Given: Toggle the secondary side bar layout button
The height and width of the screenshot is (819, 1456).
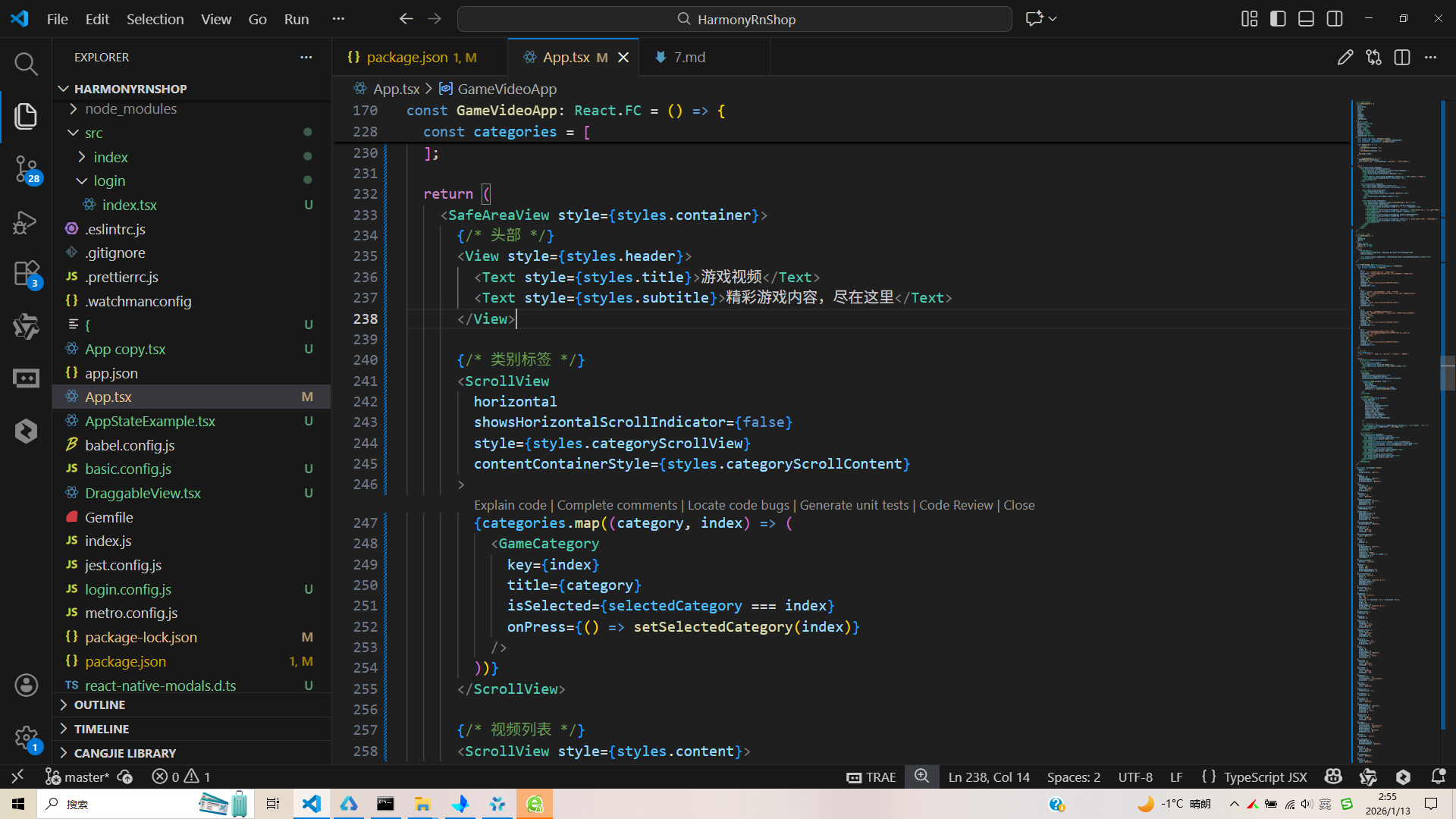Looking at the screenshot, I should [x=1335, y=19].
